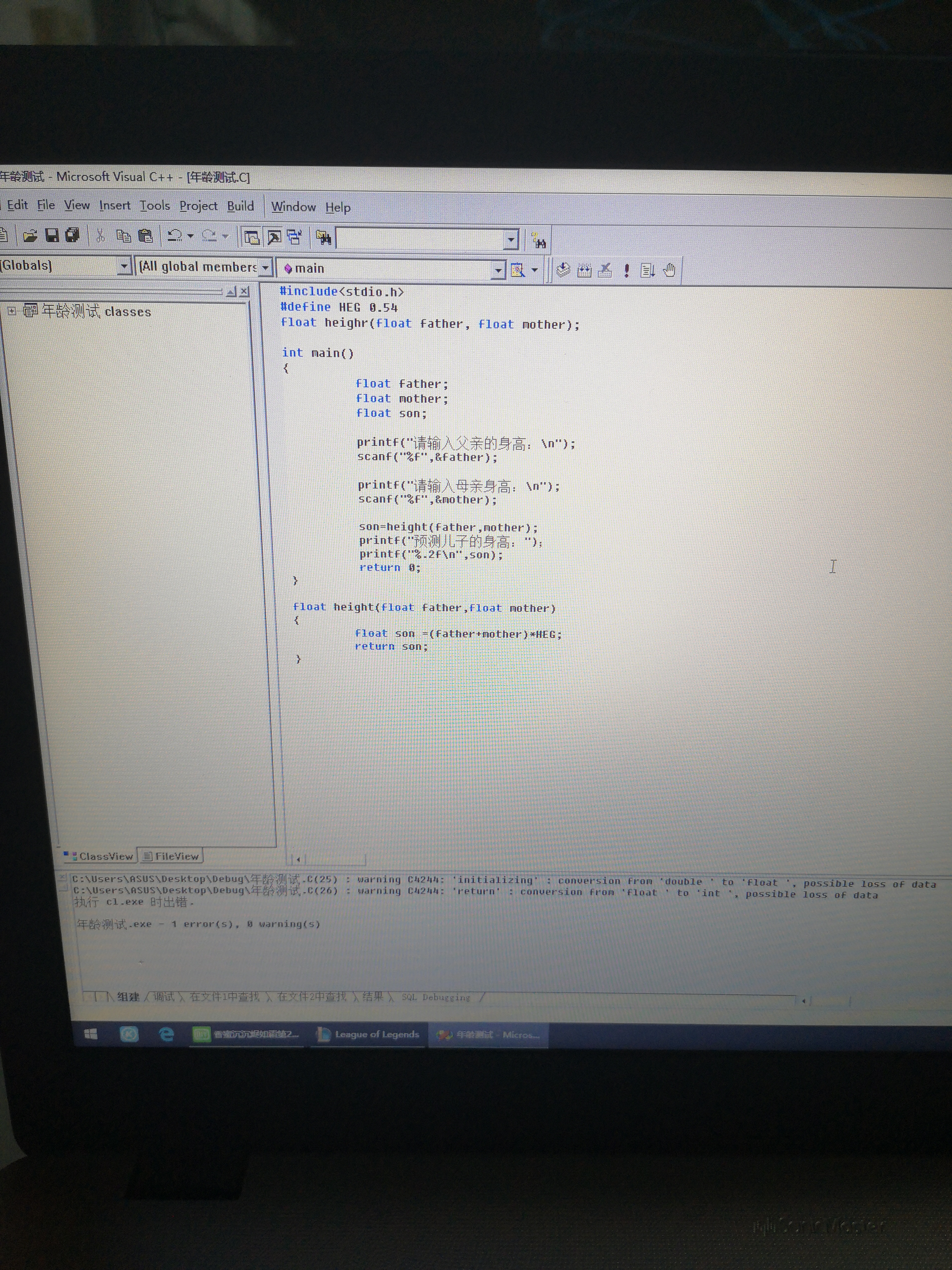Click the '#define HEG 0.54' code line
Screen dimensions: 952x1270
339,307
